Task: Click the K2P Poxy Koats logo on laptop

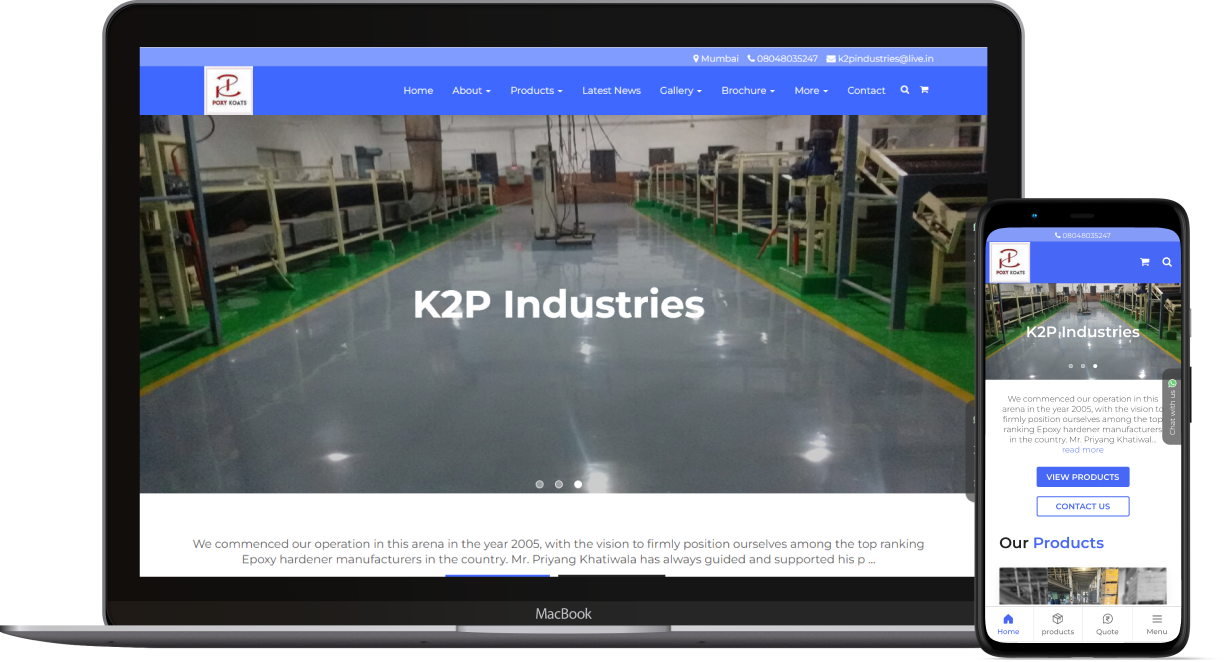Action: click(228, 91)
